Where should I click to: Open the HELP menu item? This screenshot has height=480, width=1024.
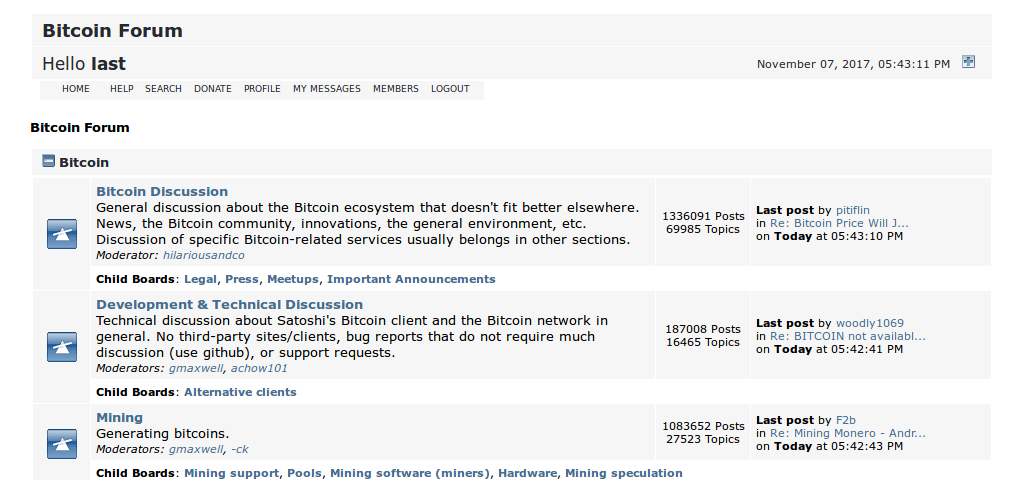pyautogui.click(x=121, y=89)
